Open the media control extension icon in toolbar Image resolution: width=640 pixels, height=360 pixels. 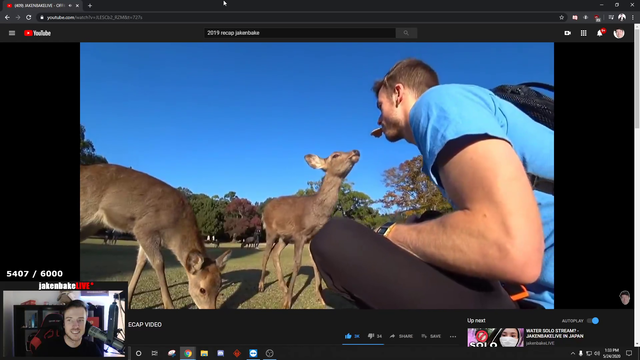611,17
